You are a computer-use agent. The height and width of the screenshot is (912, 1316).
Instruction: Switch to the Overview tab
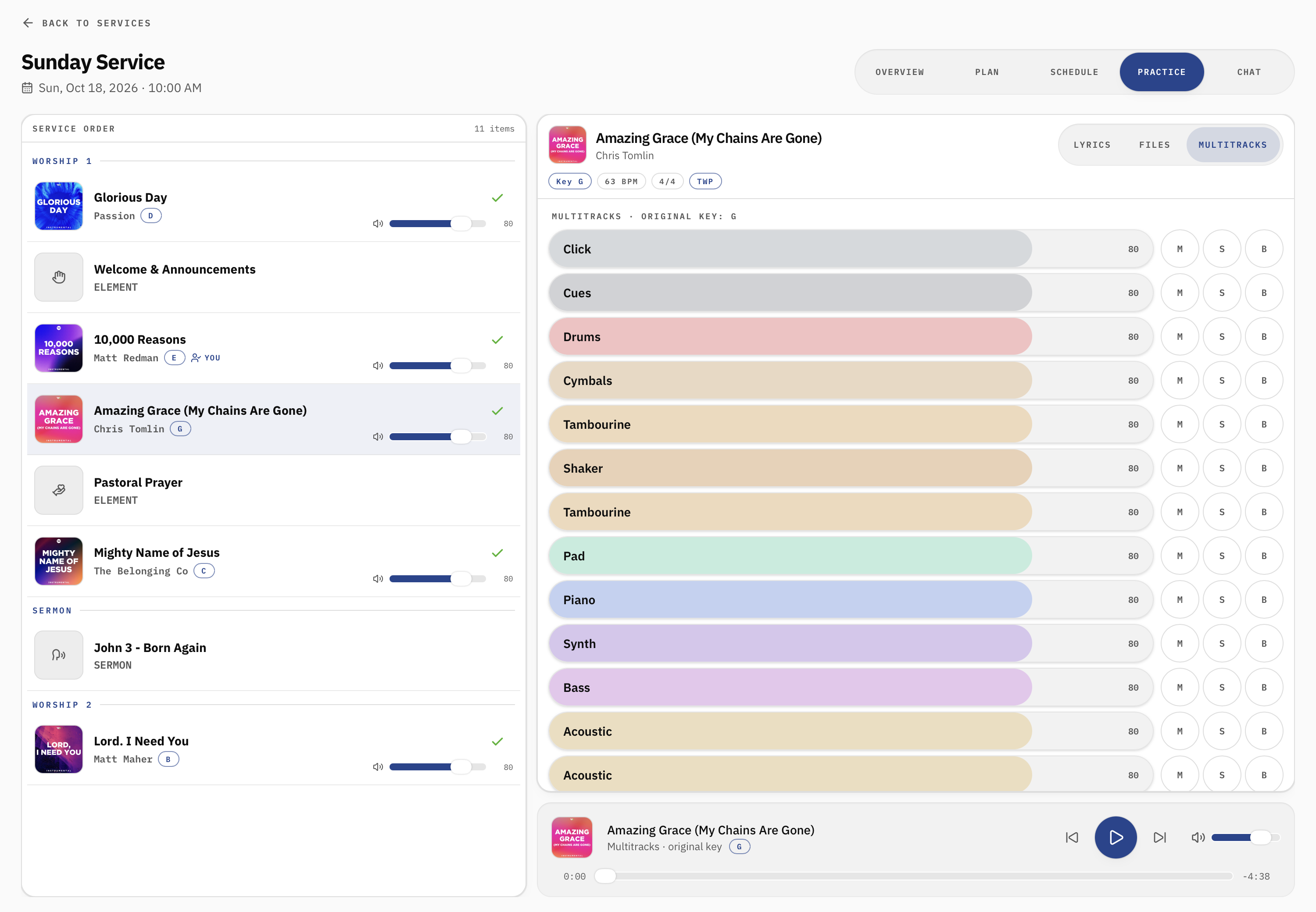pyautogui.click(x=900, y=72)
